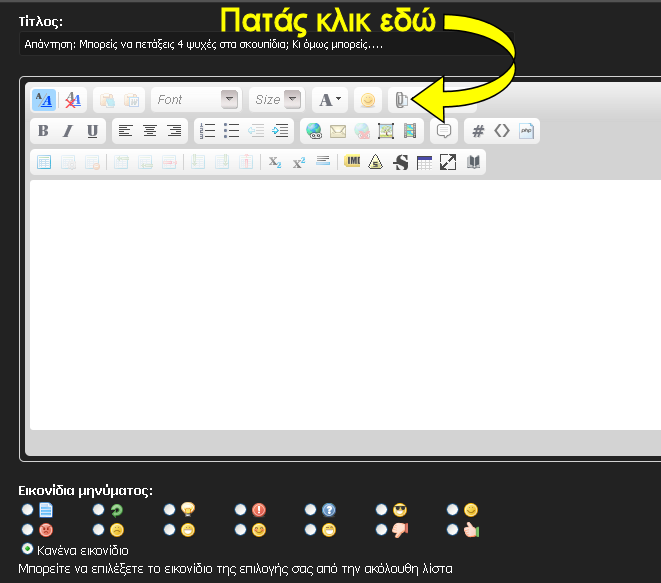
Task: Apply strikethrough with the S icon
Action: coord(400,162)
